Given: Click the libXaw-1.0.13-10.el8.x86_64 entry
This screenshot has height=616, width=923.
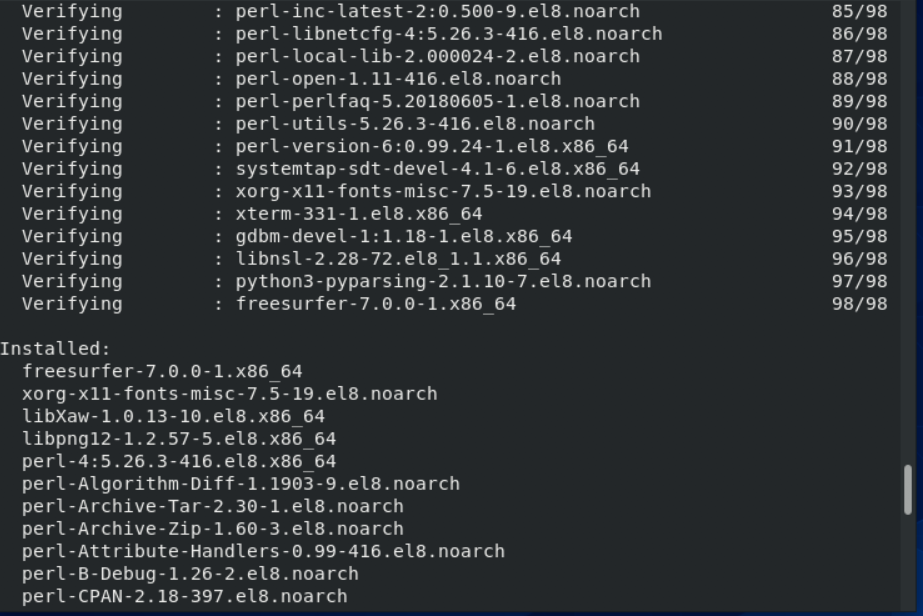Looking at the screenshot, I should pyautogui.click(x=173, y=416).
